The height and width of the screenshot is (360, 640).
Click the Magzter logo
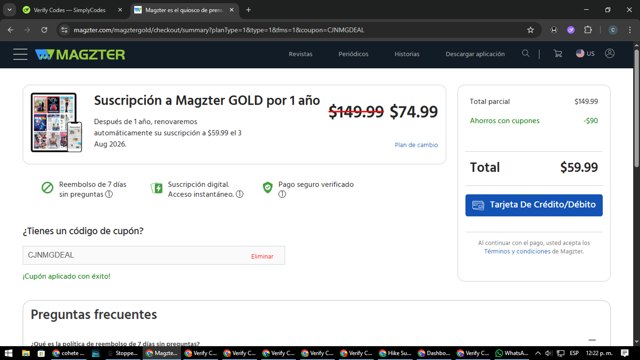[80, 54]
